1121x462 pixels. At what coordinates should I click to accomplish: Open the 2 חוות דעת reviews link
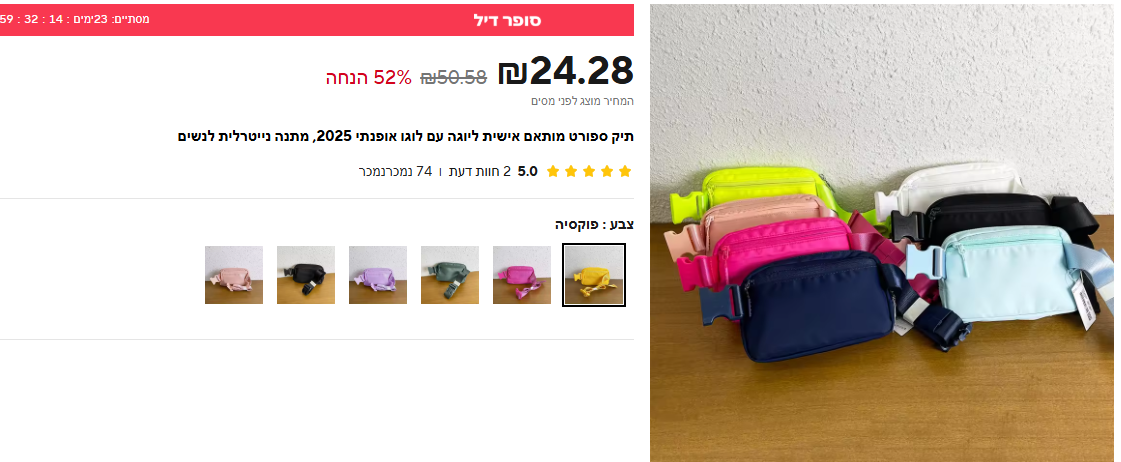pyautogui.click(x=480, y=171)
